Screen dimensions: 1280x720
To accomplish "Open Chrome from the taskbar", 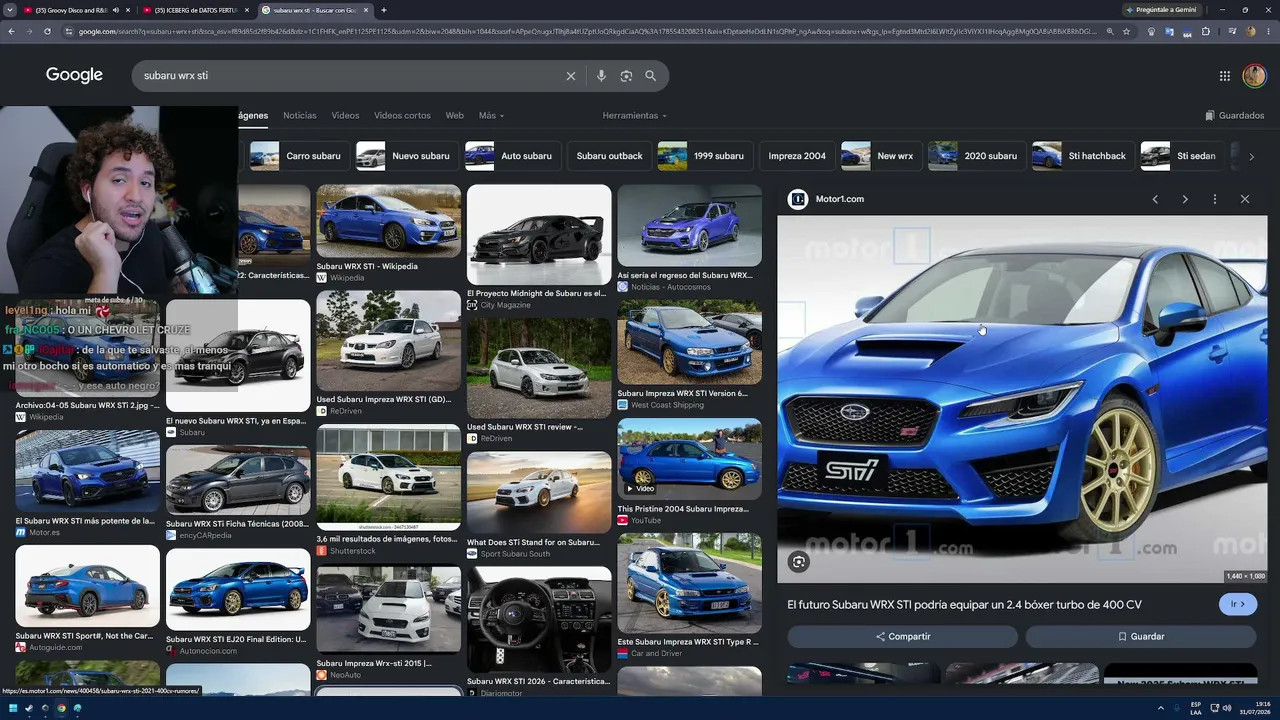I will [x=61, y=709].
